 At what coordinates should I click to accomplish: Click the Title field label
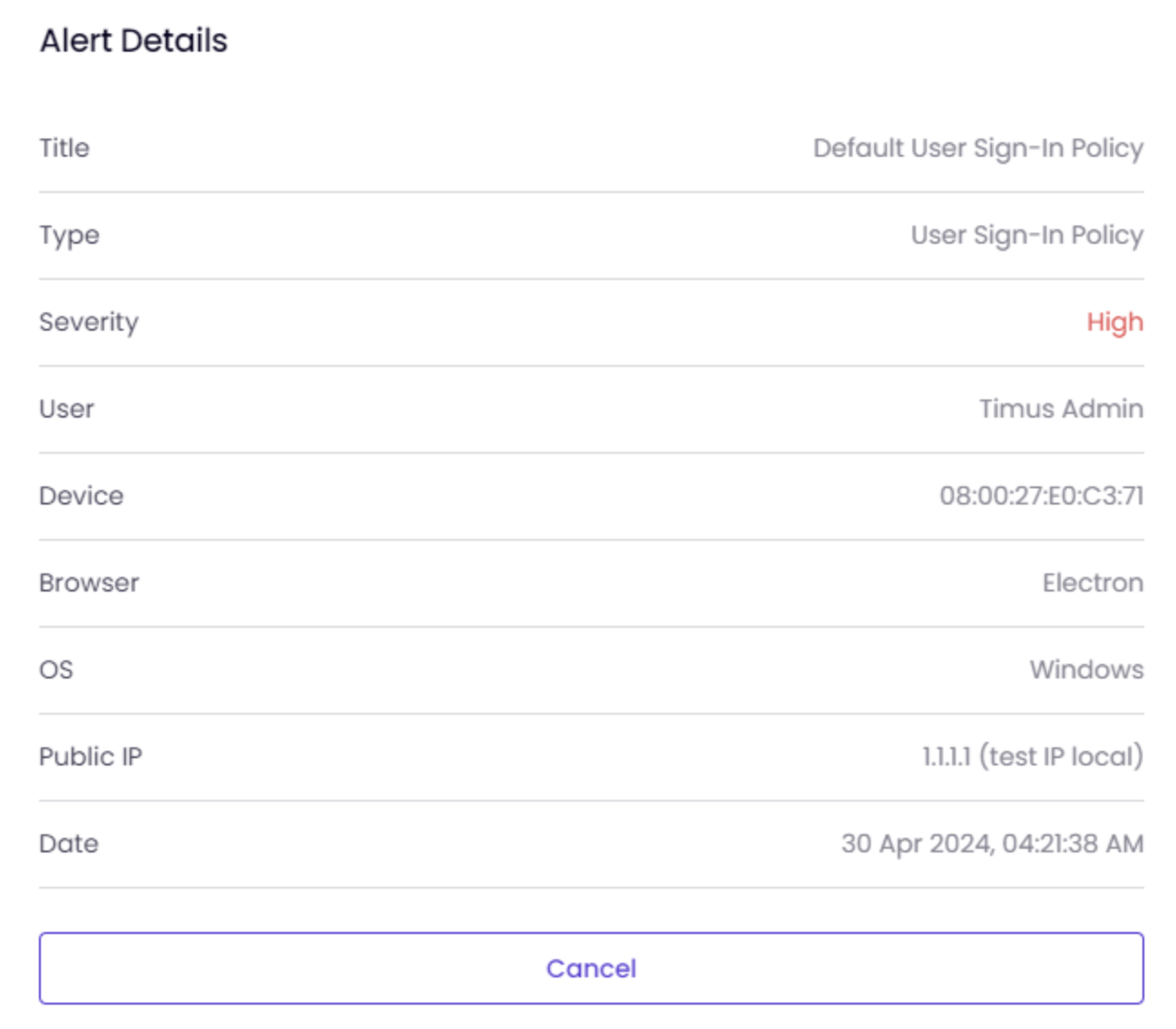point(64,148)
